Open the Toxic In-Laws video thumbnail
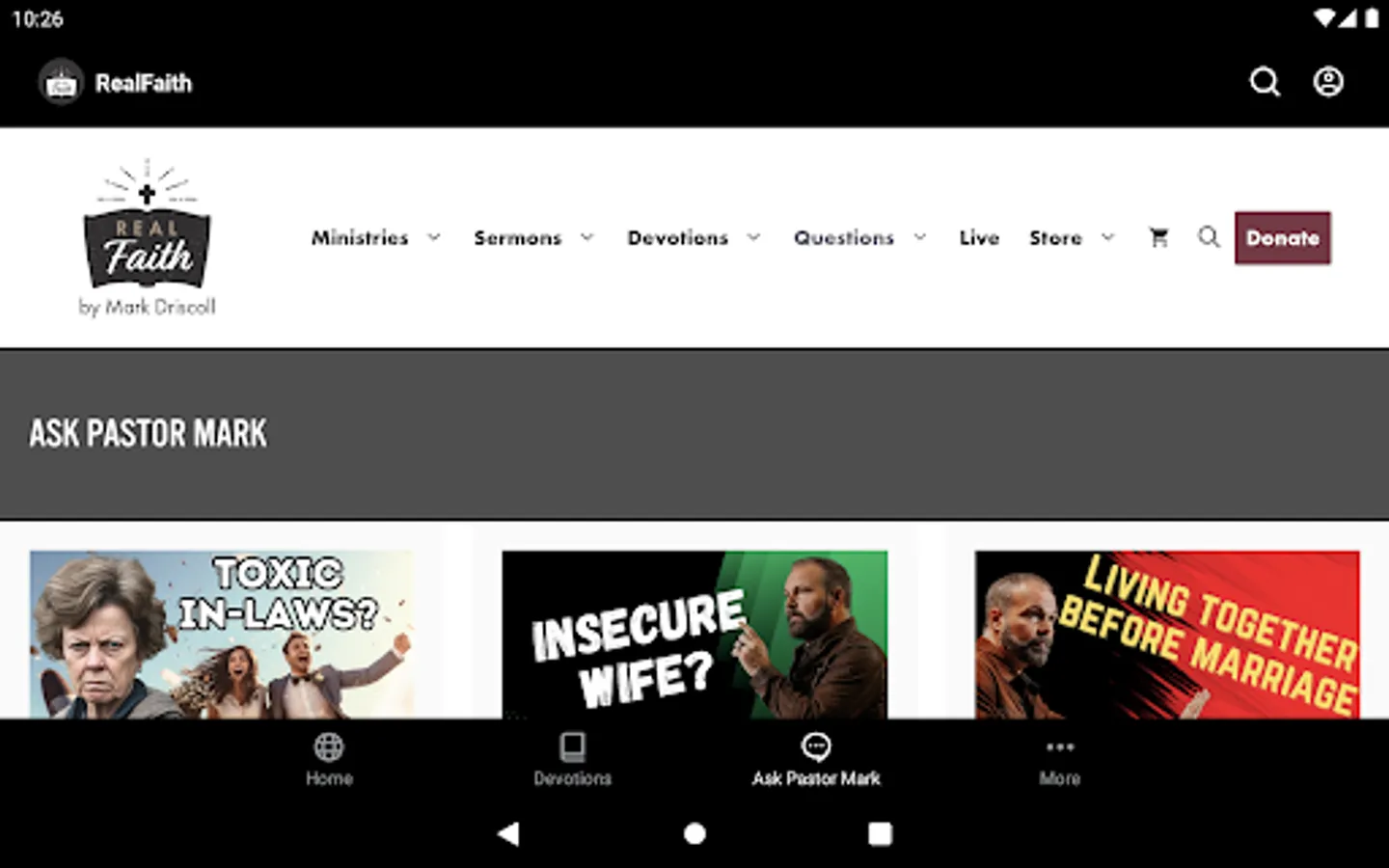Viewport: 1389px width, 868px height. [x=222, y=635]
